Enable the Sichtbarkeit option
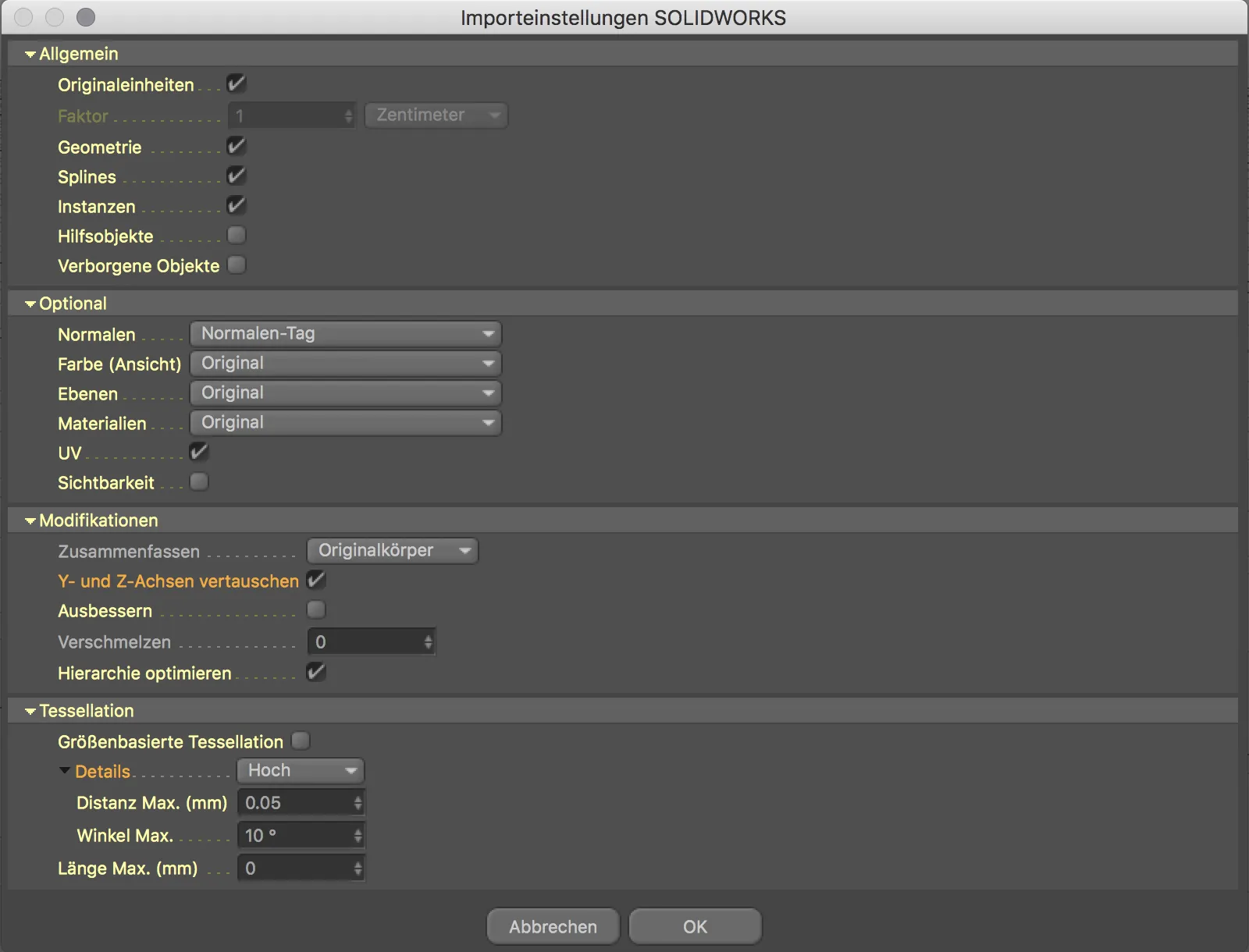Screen dimensions: 1249x952 coord(199,481)
